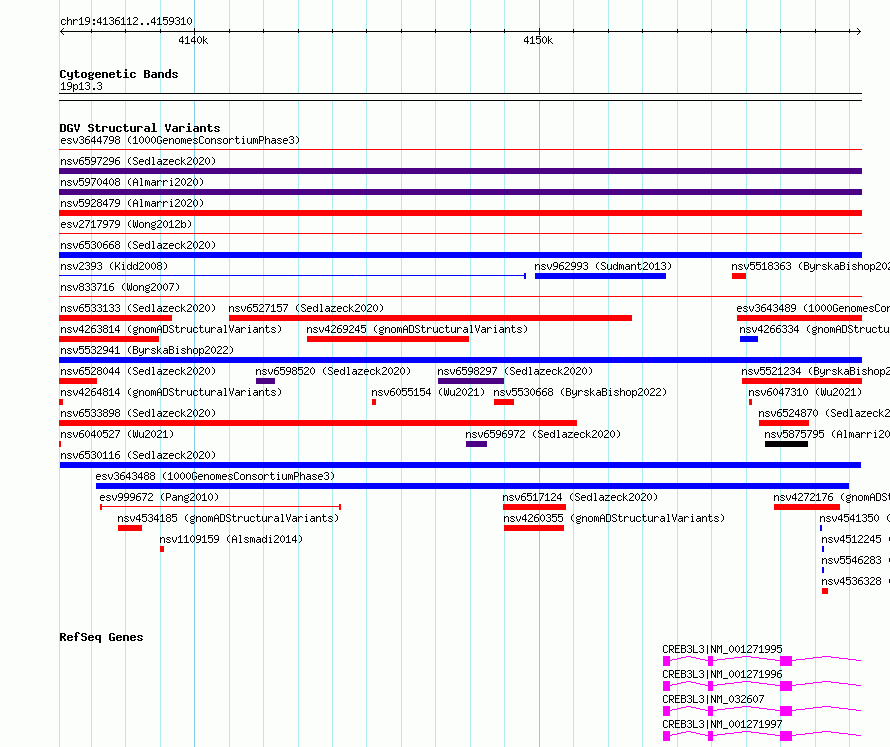Click the CREB3L3|NM_001271996 gene model
This screenshot has width=890, height=747.
762,686
